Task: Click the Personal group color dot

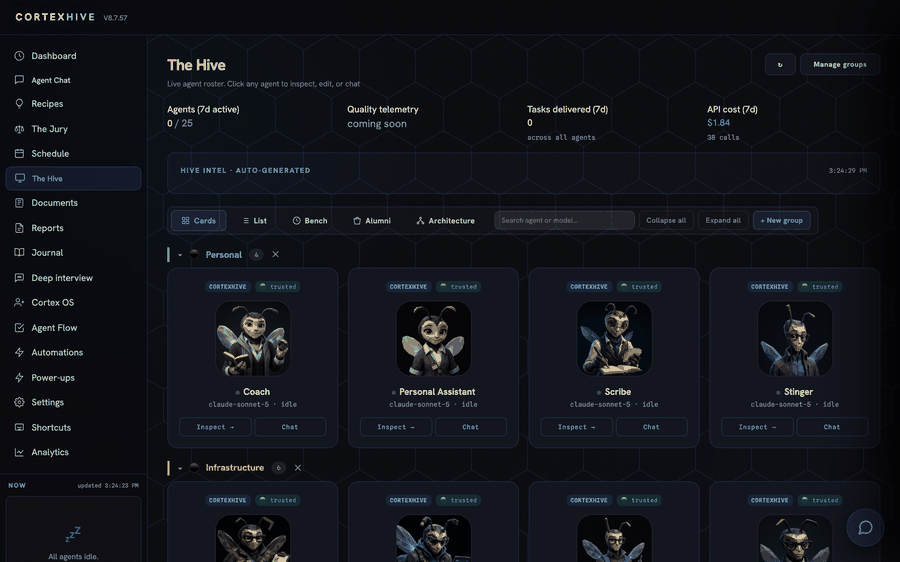Action: [x=194, y=254]
